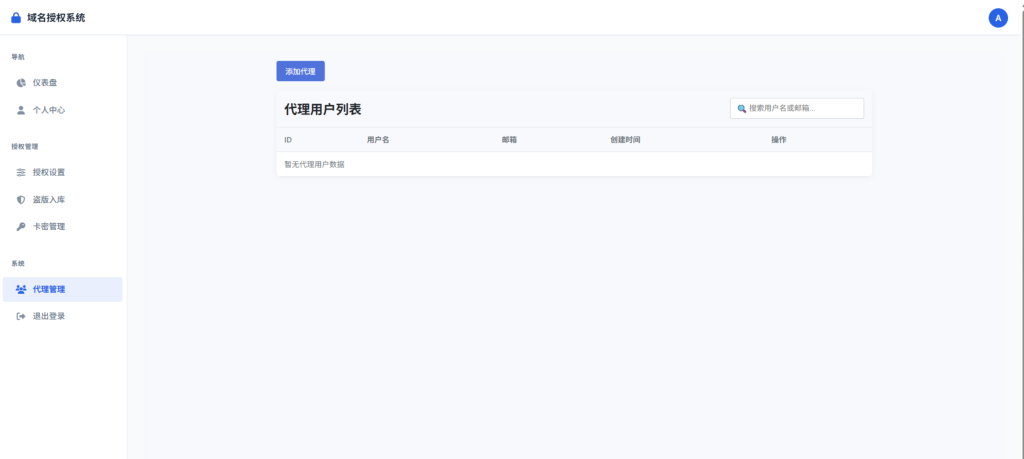Click the 授权管理 section label
The image size is (1024, 459).
click(25, 146)
